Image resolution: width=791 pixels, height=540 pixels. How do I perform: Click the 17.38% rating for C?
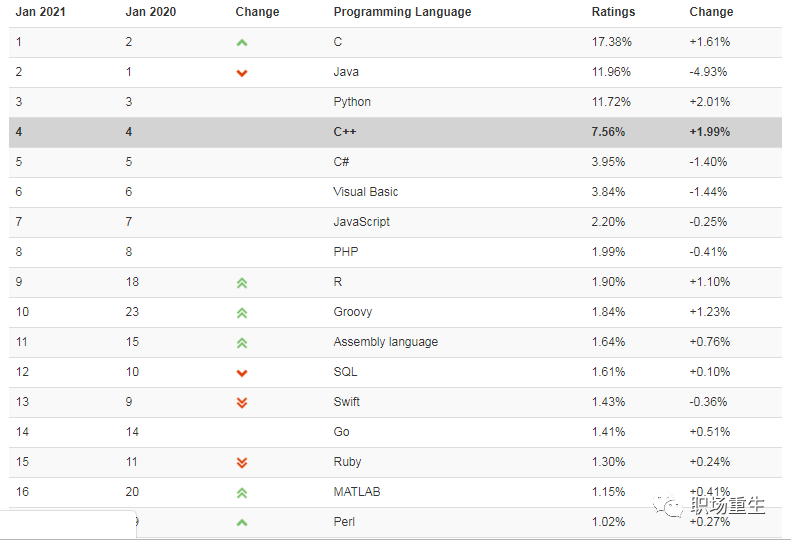coord(611,42)
